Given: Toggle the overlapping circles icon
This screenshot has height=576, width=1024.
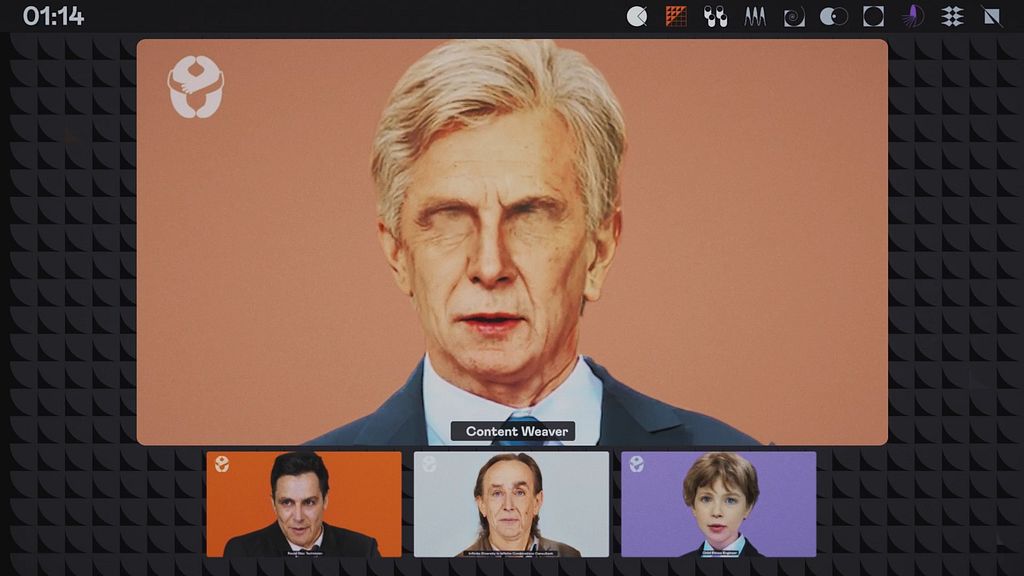Looking at the screenshot, I should click(x=833, y=16).
